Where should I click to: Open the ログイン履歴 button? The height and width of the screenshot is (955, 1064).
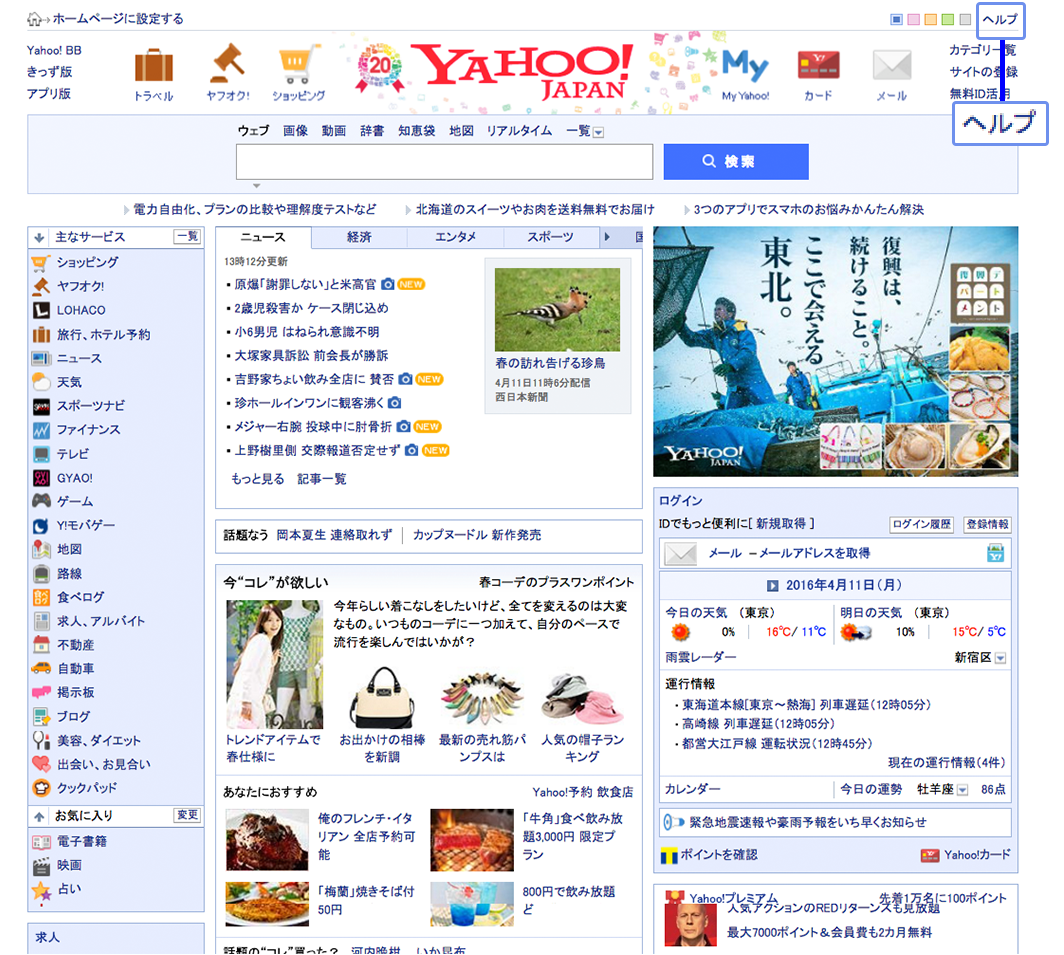922,524
